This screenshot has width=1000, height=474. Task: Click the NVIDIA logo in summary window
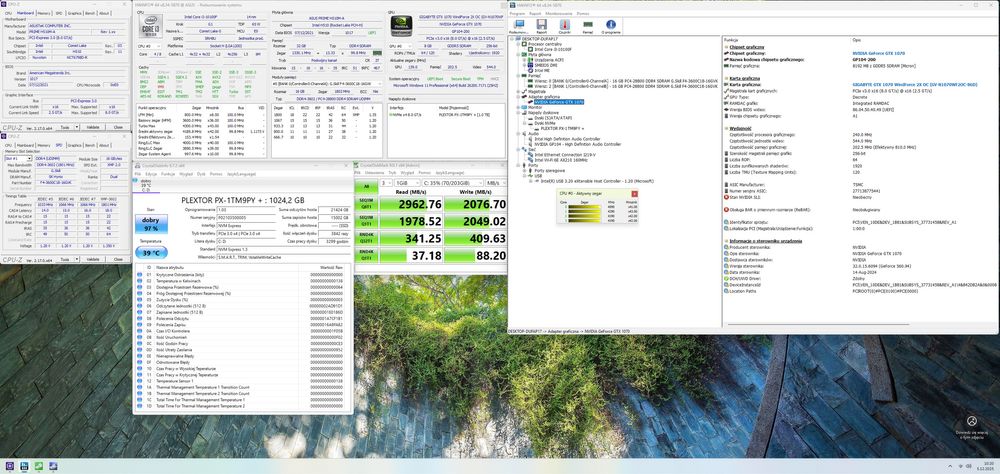point(401,28)
